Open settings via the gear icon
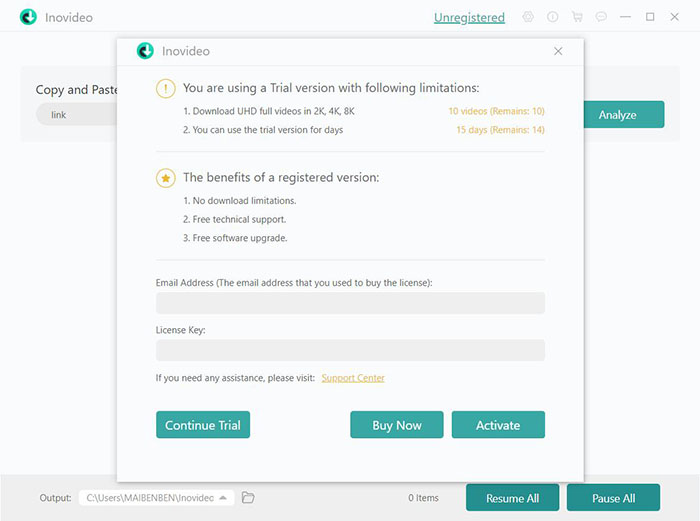The width and height of the screenshot is (700, 521). (x=528, y=17)
